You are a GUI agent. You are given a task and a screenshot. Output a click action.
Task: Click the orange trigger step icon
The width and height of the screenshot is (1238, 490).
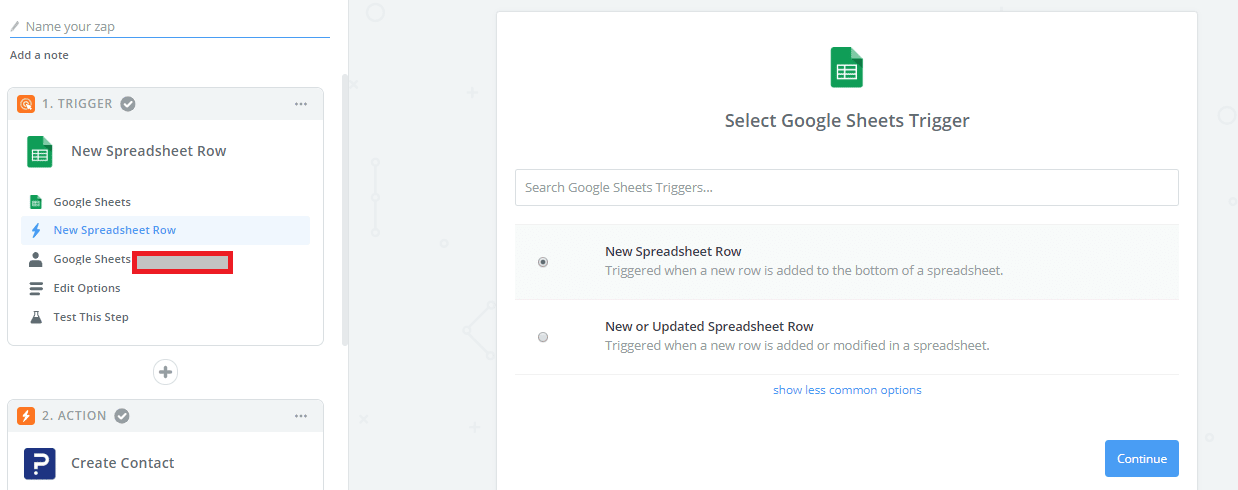(26, 104)
